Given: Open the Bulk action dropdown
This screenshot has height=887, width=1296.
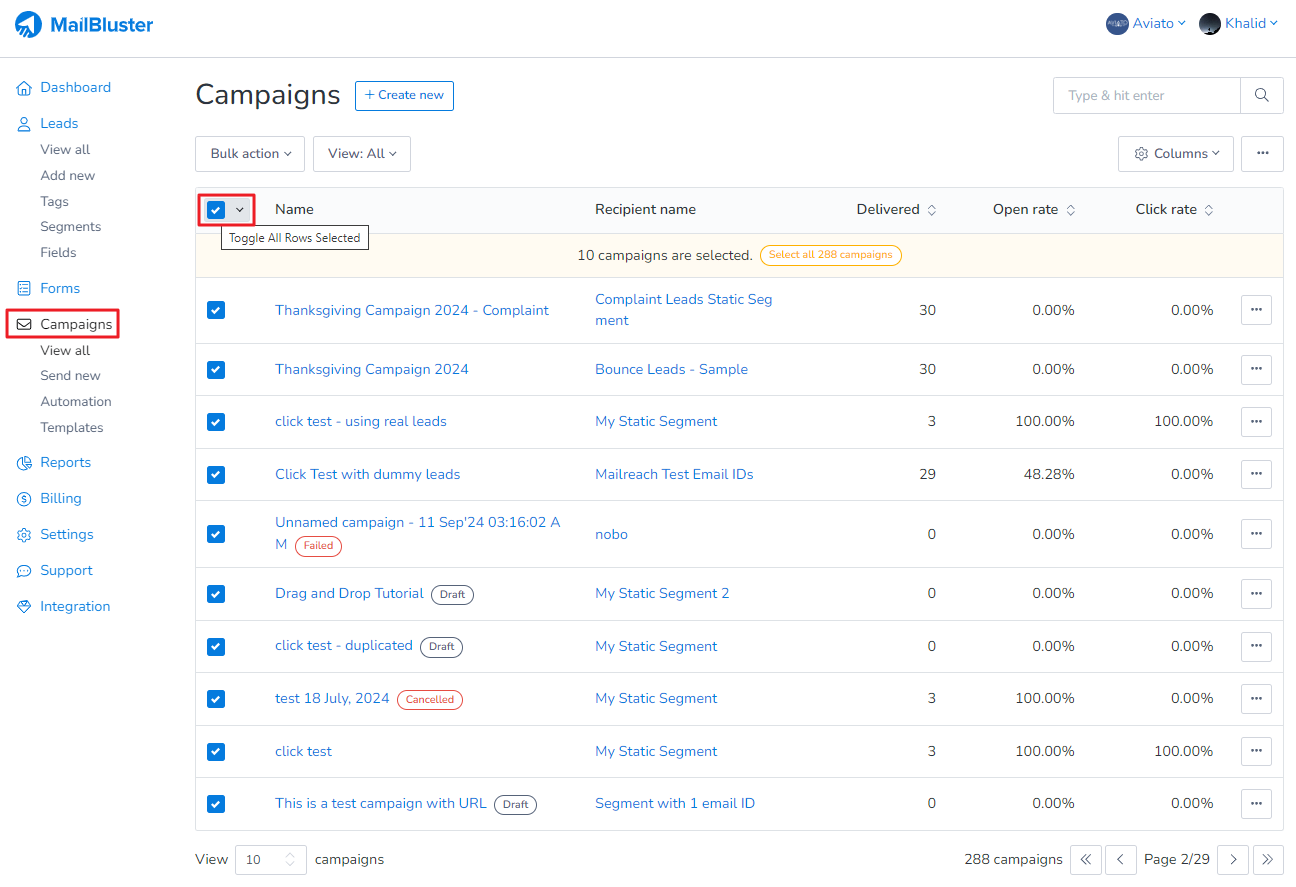Looking at the screenshot, I should pyautogui.click(x=250, y=154).
